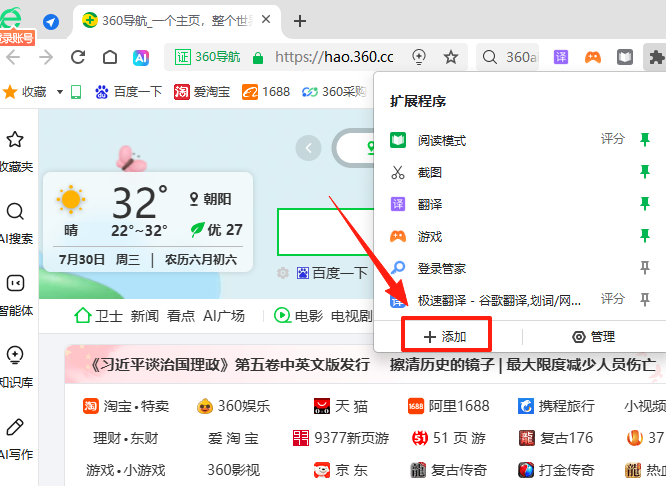Click the 添加 extension button
The width and height of the screenshot is (666, 486).
click(446, 337)
